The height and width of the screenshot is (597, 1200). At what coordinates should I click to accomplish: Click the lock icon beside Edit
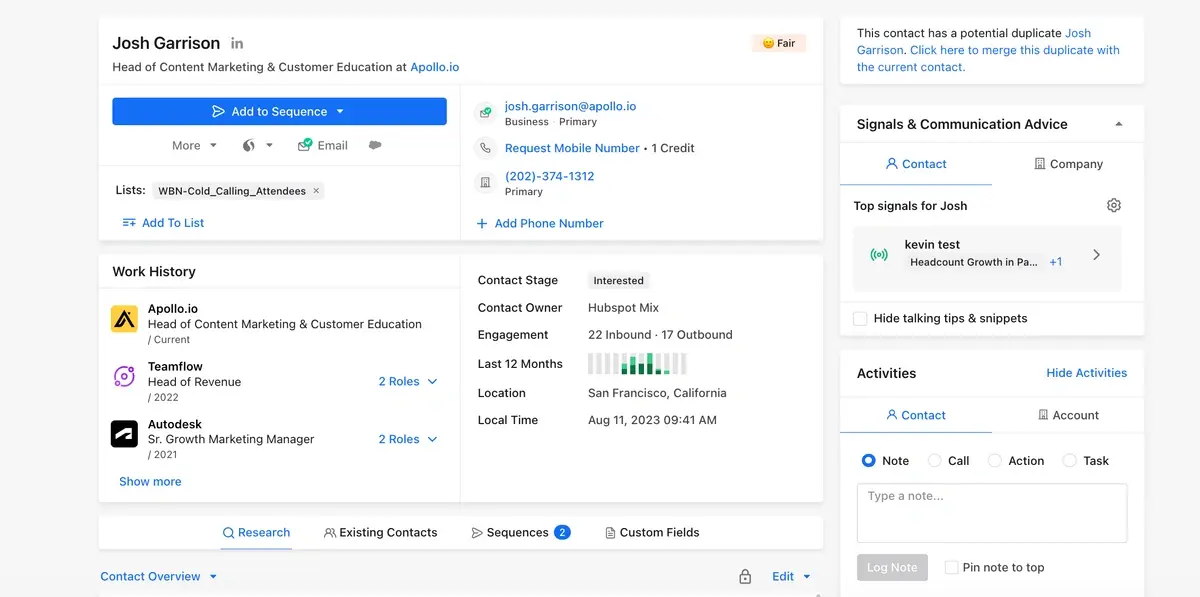745,577
